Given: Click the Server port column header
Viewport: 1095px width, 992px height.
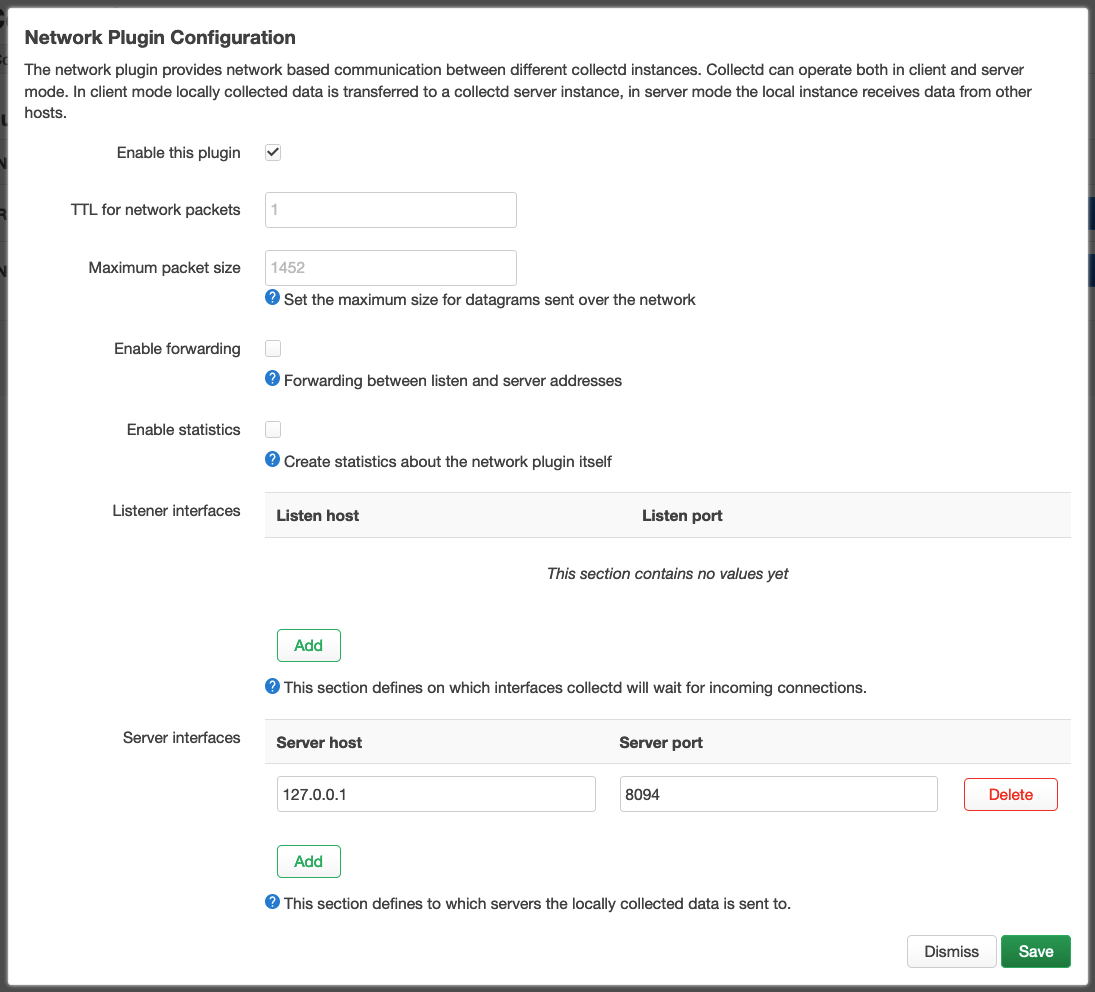Looking at the screenshot, I should pos(661,743).
